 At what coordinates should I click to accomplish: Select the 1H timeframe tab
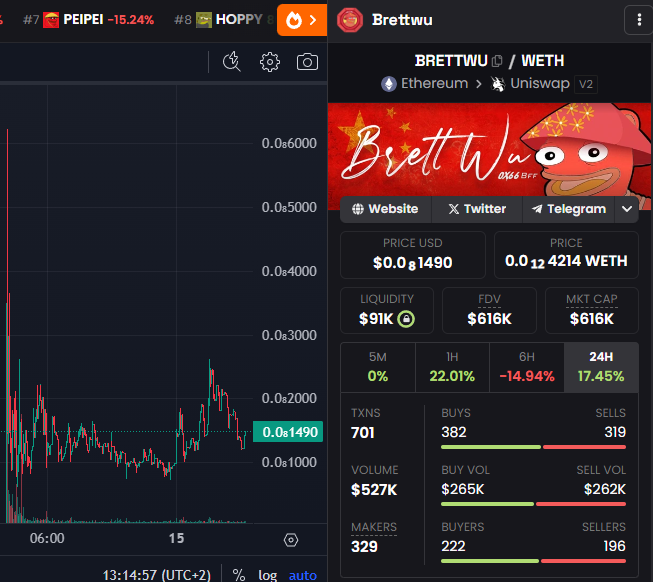click(452, 367)
